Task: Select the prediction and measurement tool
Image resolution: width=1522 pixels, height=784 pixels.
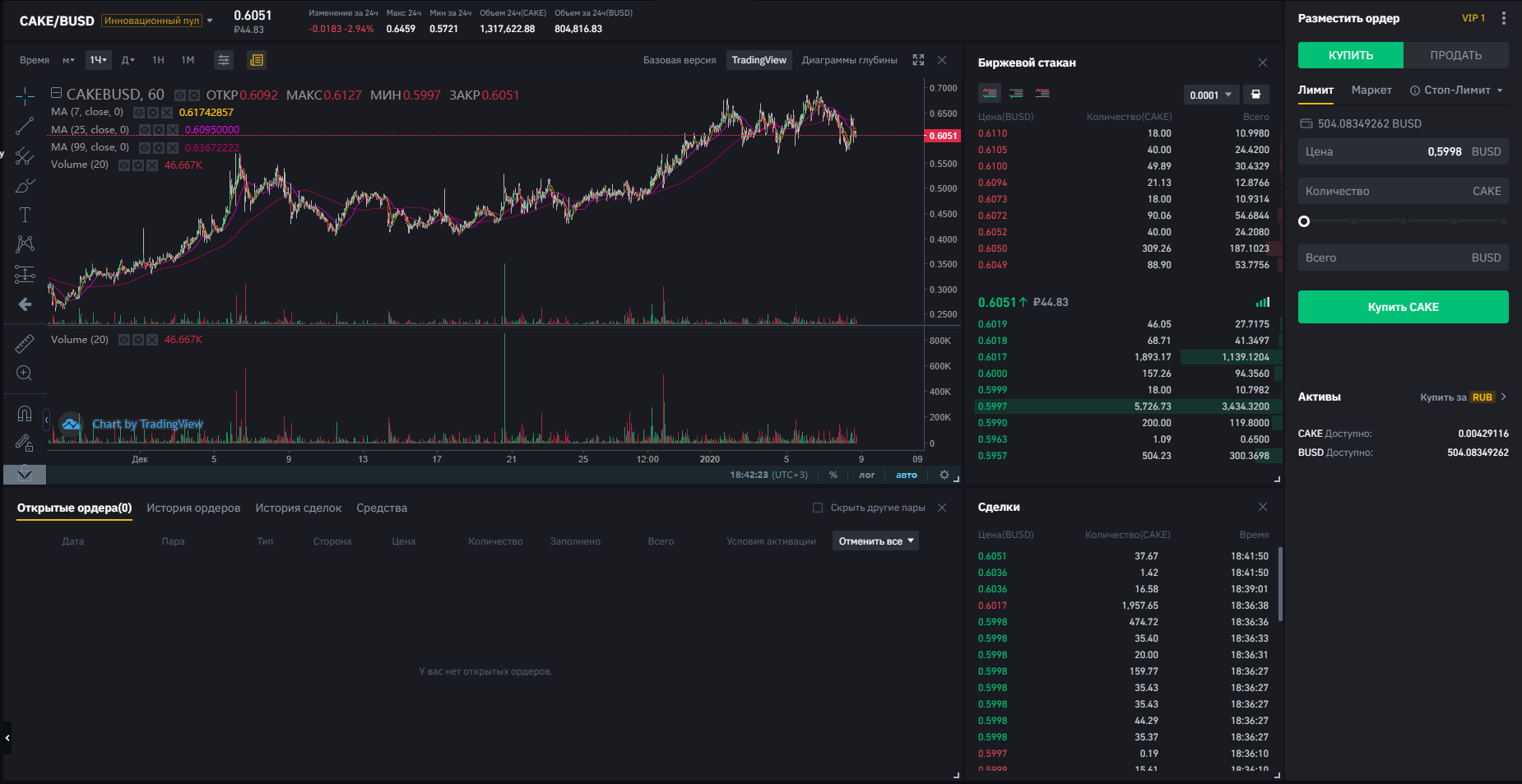Action: coord(25,274)
